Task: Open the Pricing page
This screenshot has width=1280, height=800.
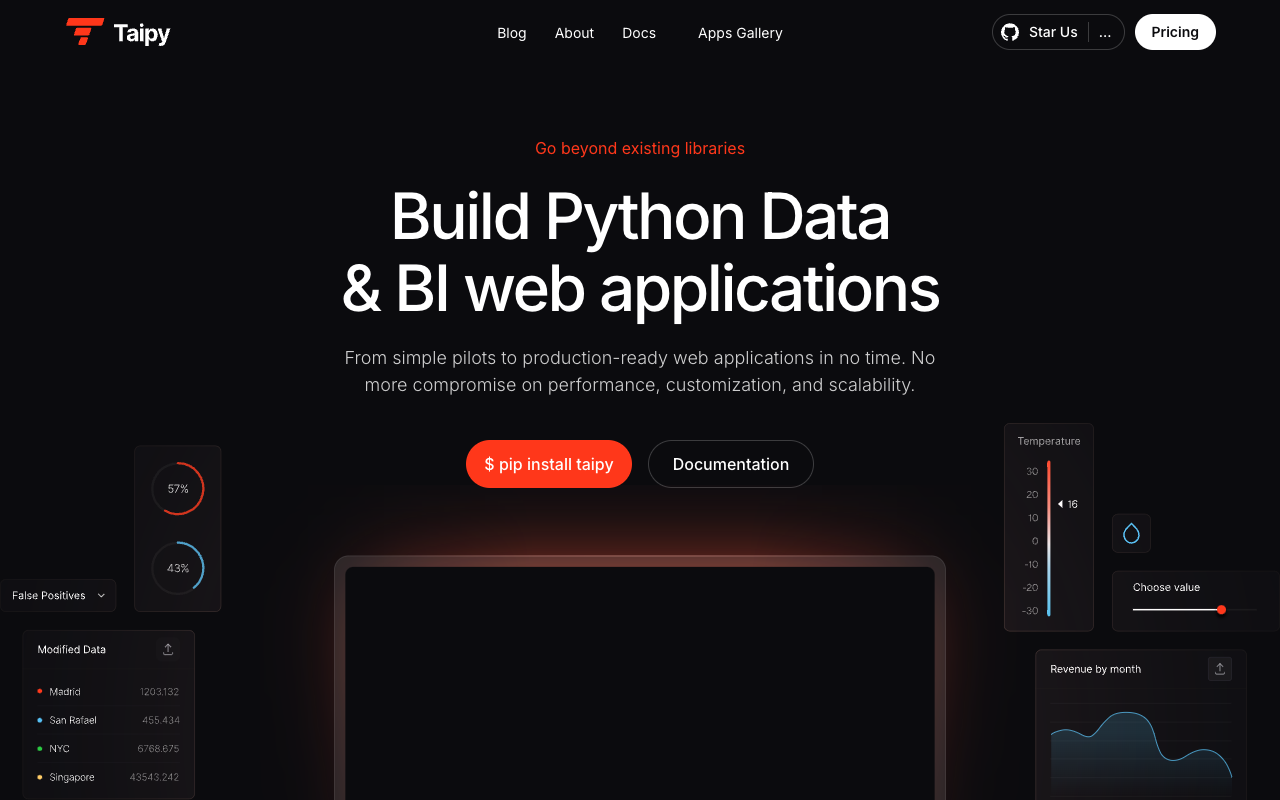Action: 1175,32
